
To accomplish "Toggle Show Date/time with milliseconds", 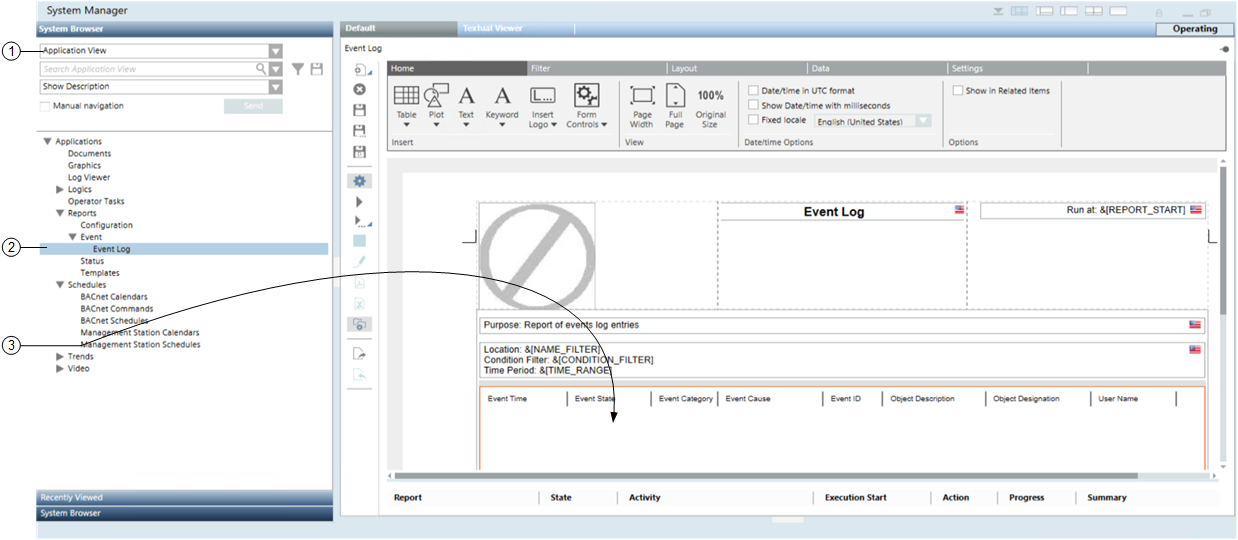I will click(x=754, y=105).
